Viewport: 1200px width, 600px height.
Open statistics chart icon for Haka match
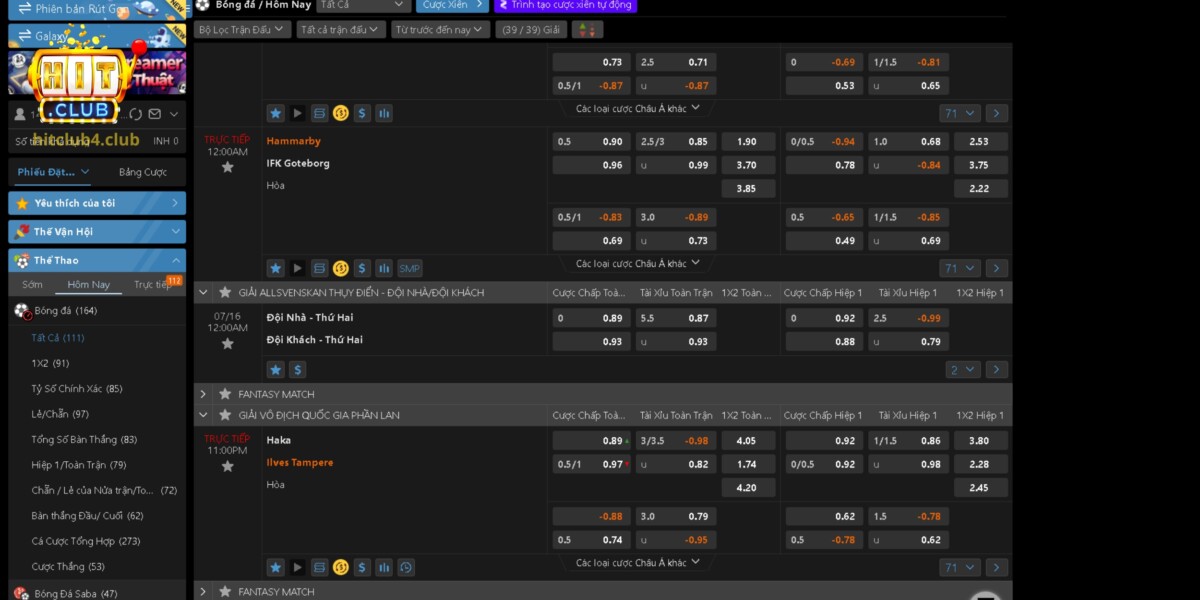point(384,568)
